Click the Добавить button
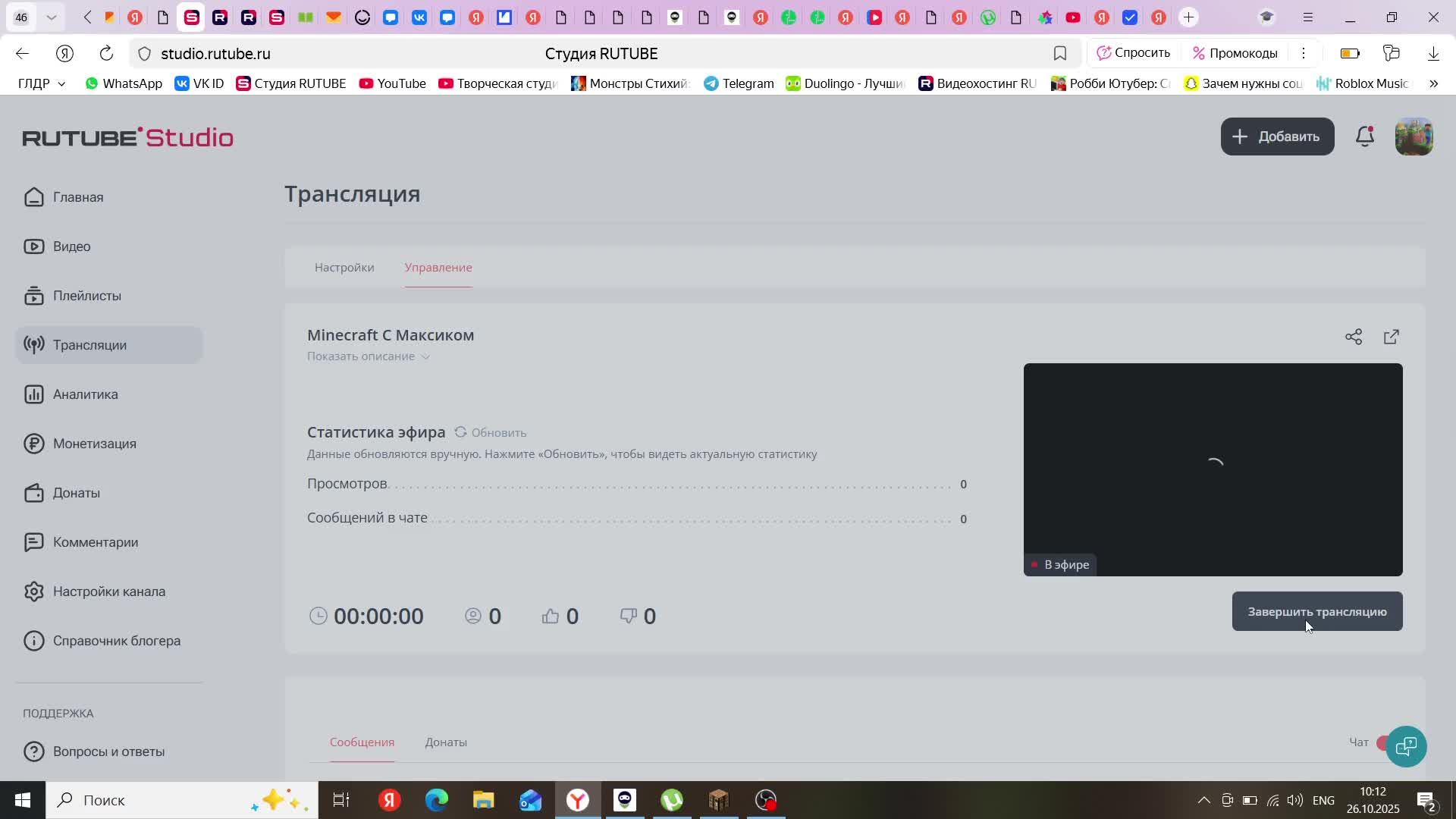 point(1277,136)
